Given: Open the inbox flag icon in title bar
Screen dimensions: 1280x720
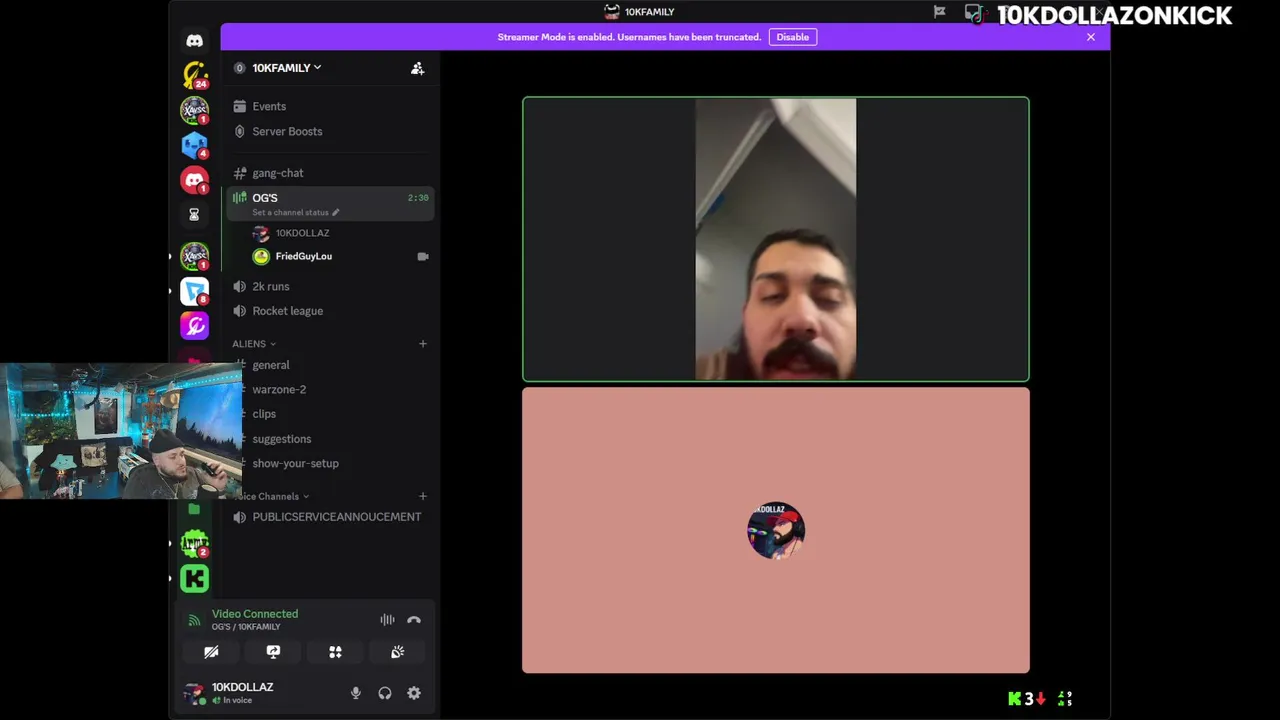Looking at the screenshot, I should click(939, 12).
